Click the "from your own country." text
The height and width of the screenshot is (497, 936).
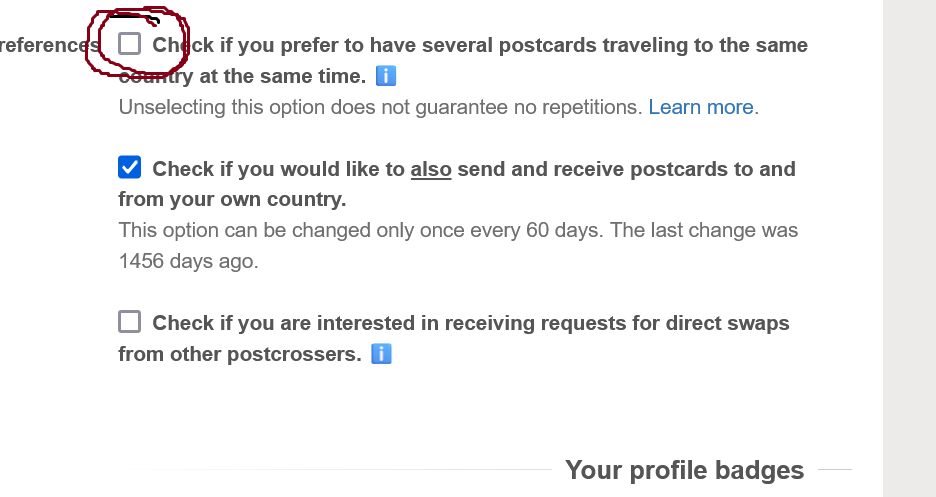tap(232, 199)
